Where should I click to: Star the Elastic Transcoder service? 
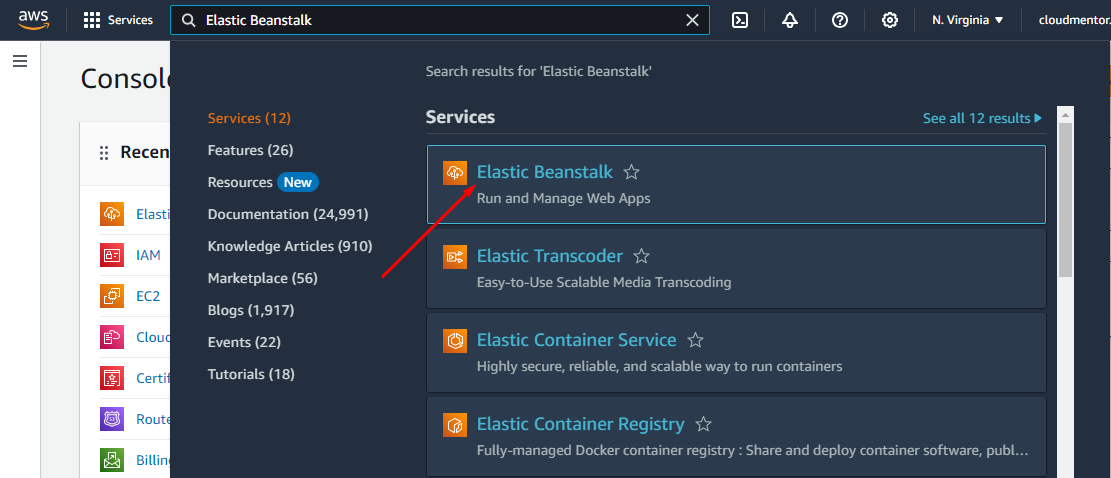pyautogui.click(x=642, y=257)
